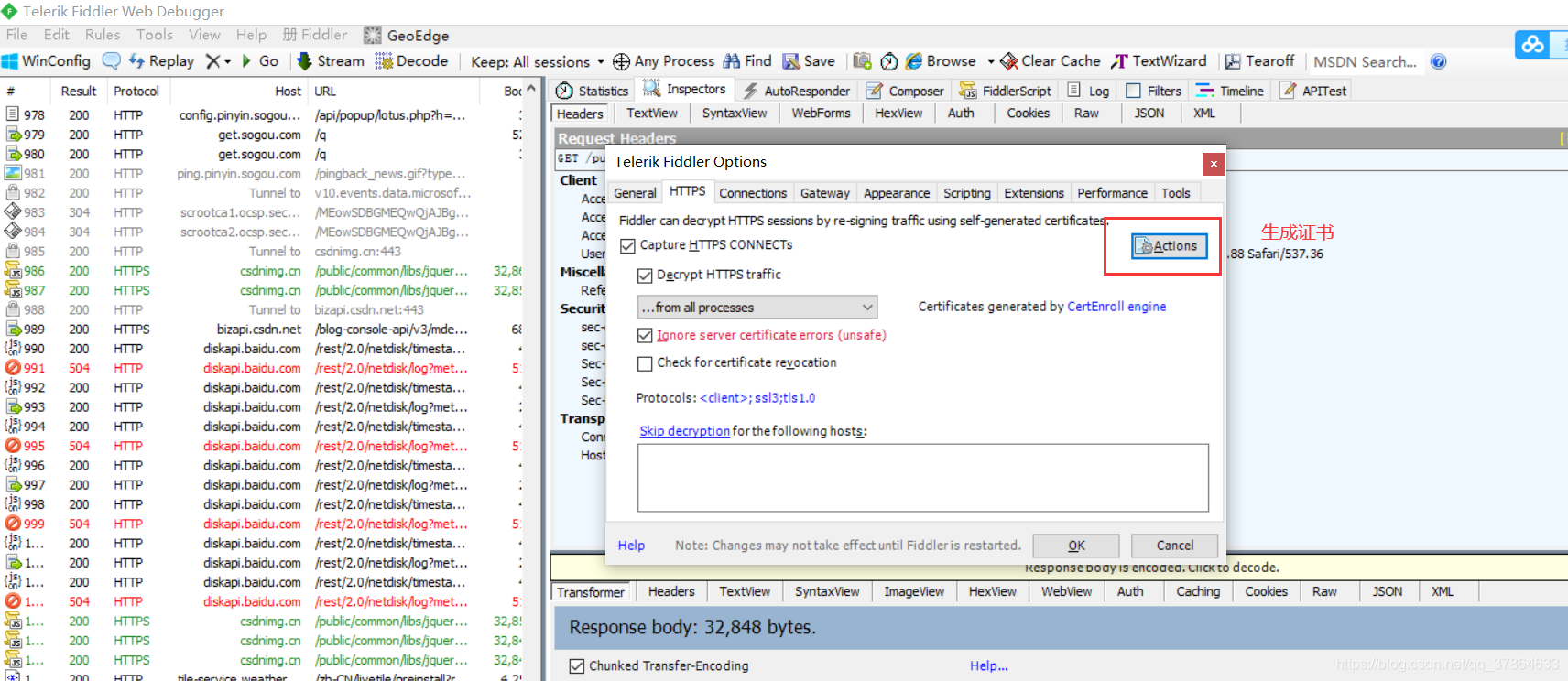Sort sessions by Host column
Image resolution: width=1568 pixels, height=681 pixels.
tap(288, 92)
